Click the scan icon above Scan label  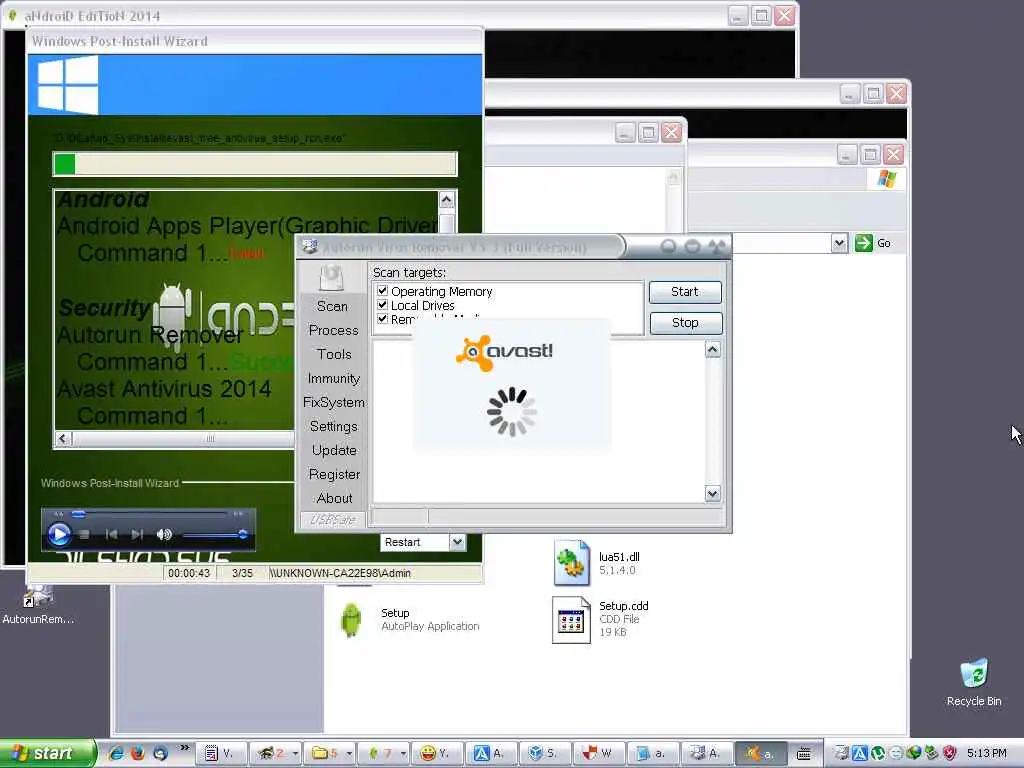point(332,278)
